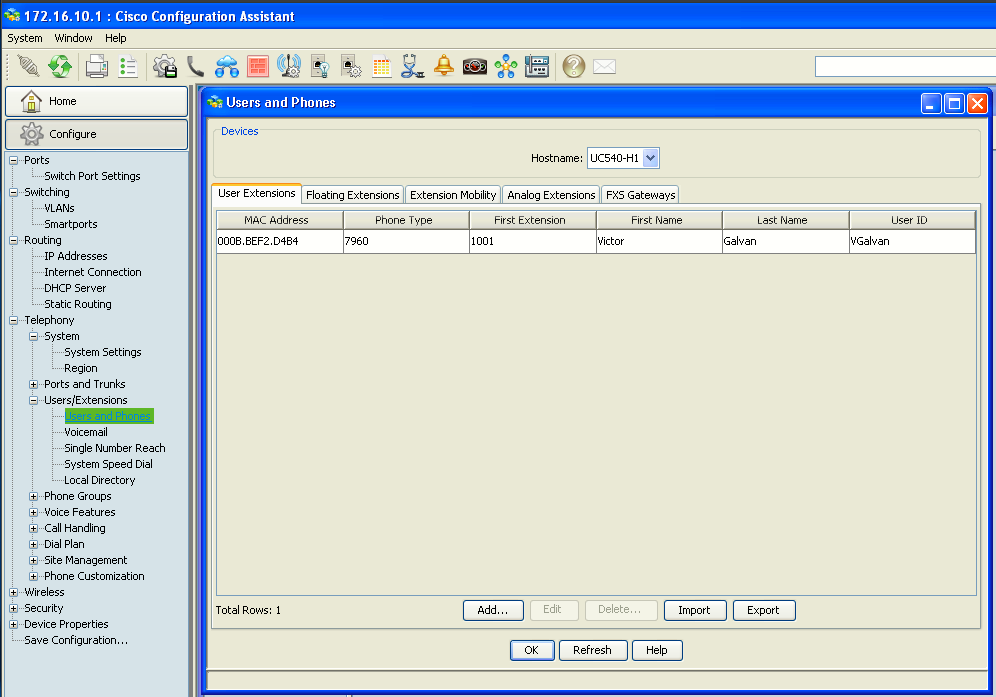The image size is (996, 697).
Task: Switch to the Extension Mobility tab
Action: click(453, 194)
